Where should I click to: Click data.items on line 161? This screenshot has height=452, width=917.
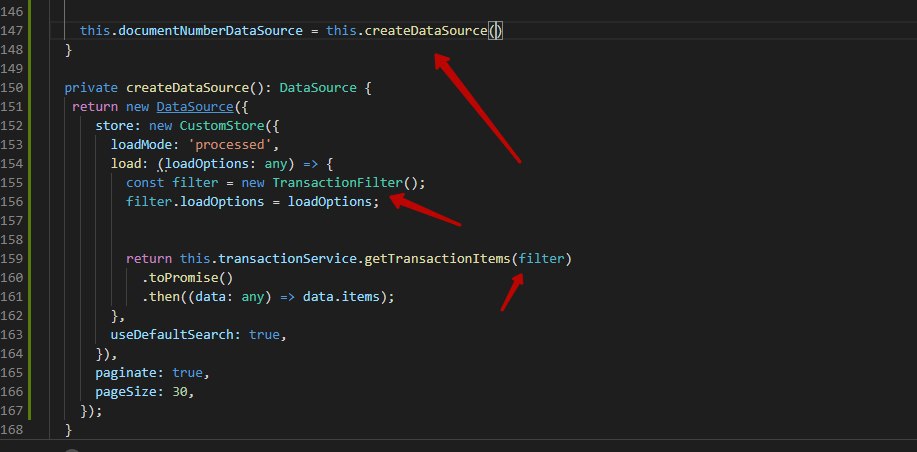[341, 296]
